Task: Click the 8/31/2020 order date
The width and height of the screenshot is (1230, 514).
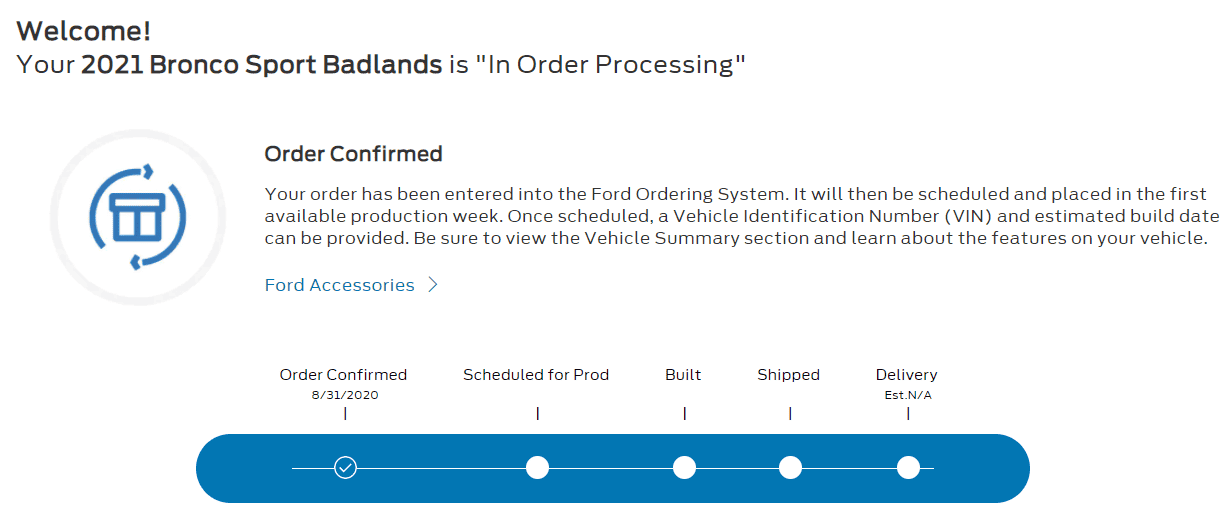Action: [345, 395]
